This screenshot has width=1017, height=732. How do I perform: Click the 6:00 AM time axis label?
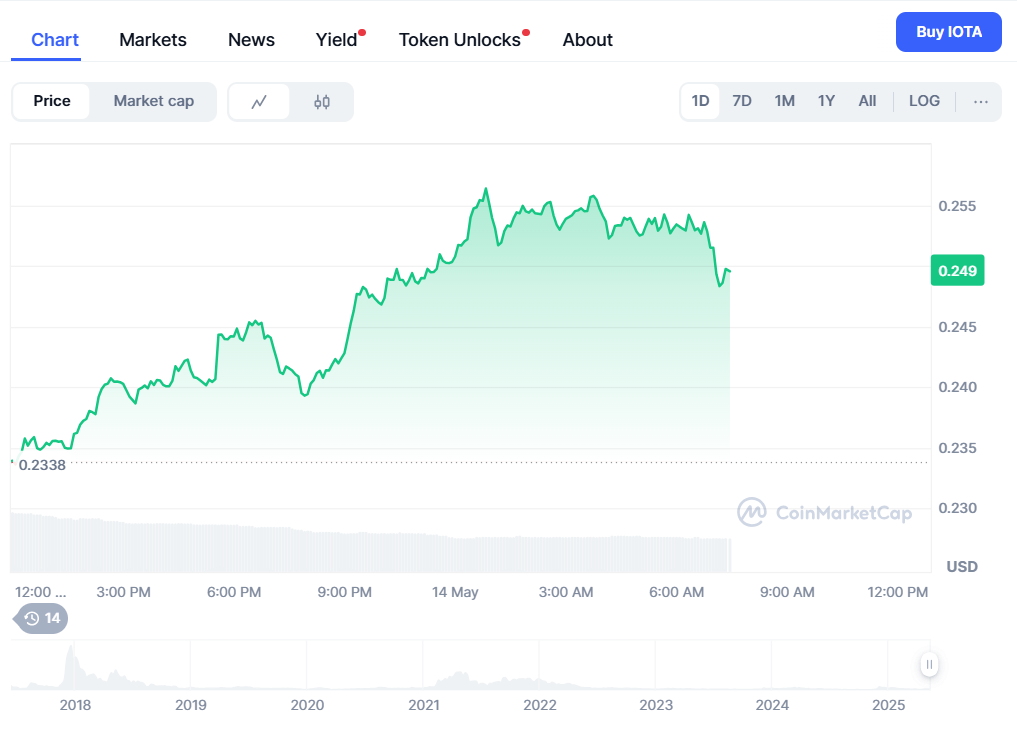[676, 592]
